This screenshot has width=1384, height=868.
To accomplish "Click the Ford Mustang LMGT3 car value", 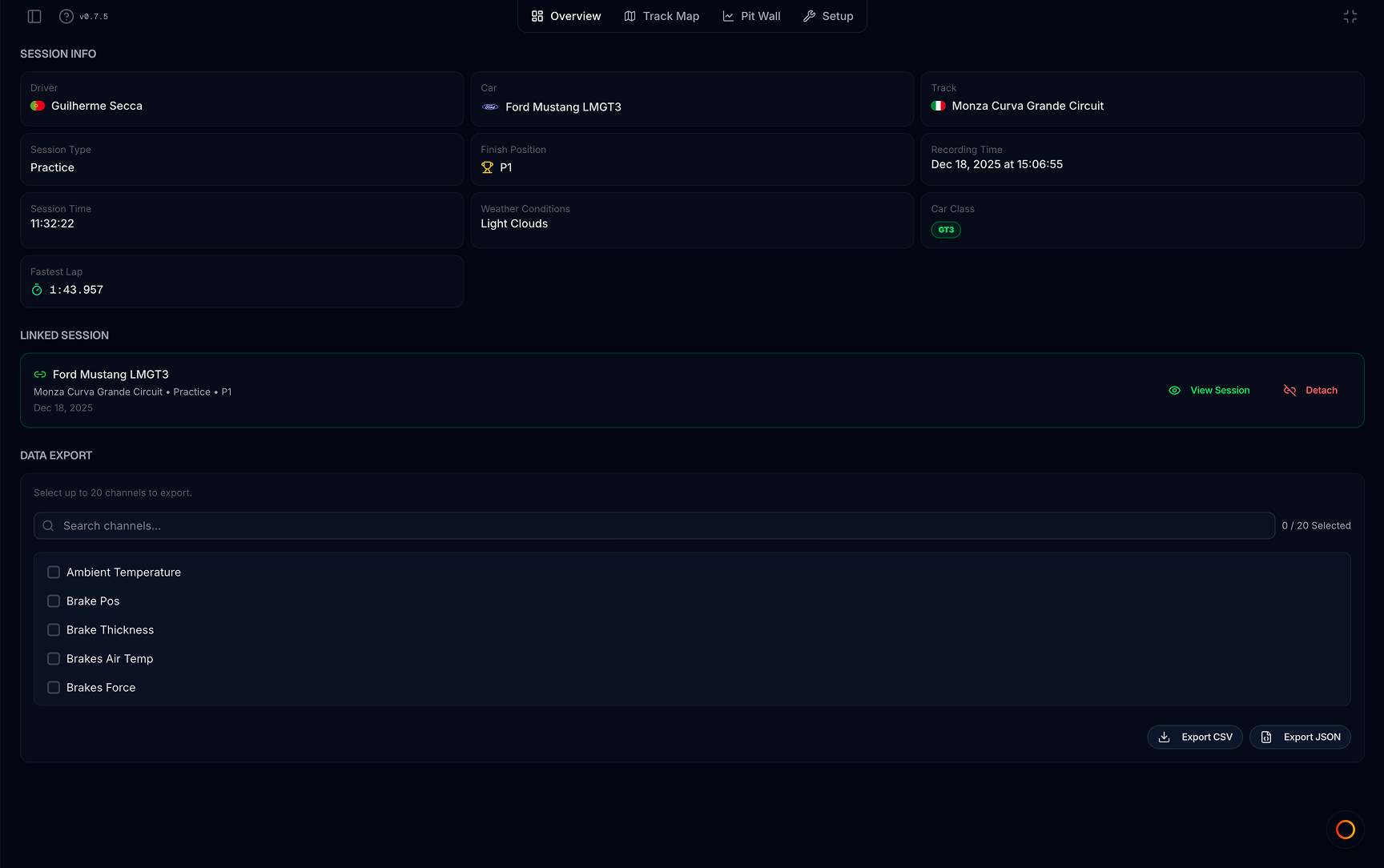I will 563,106.
